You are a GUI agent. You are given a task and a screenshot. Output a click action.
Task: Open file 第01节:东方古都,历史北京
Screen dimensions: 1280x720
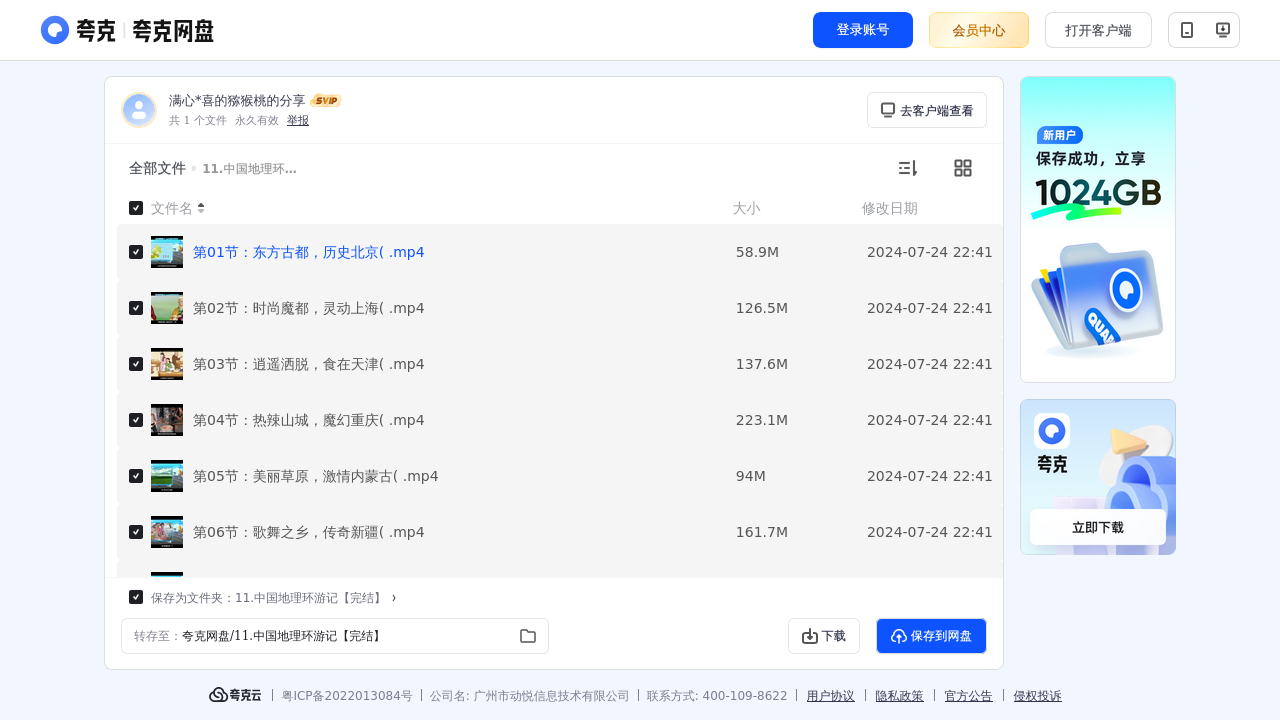tap(309, 252)
